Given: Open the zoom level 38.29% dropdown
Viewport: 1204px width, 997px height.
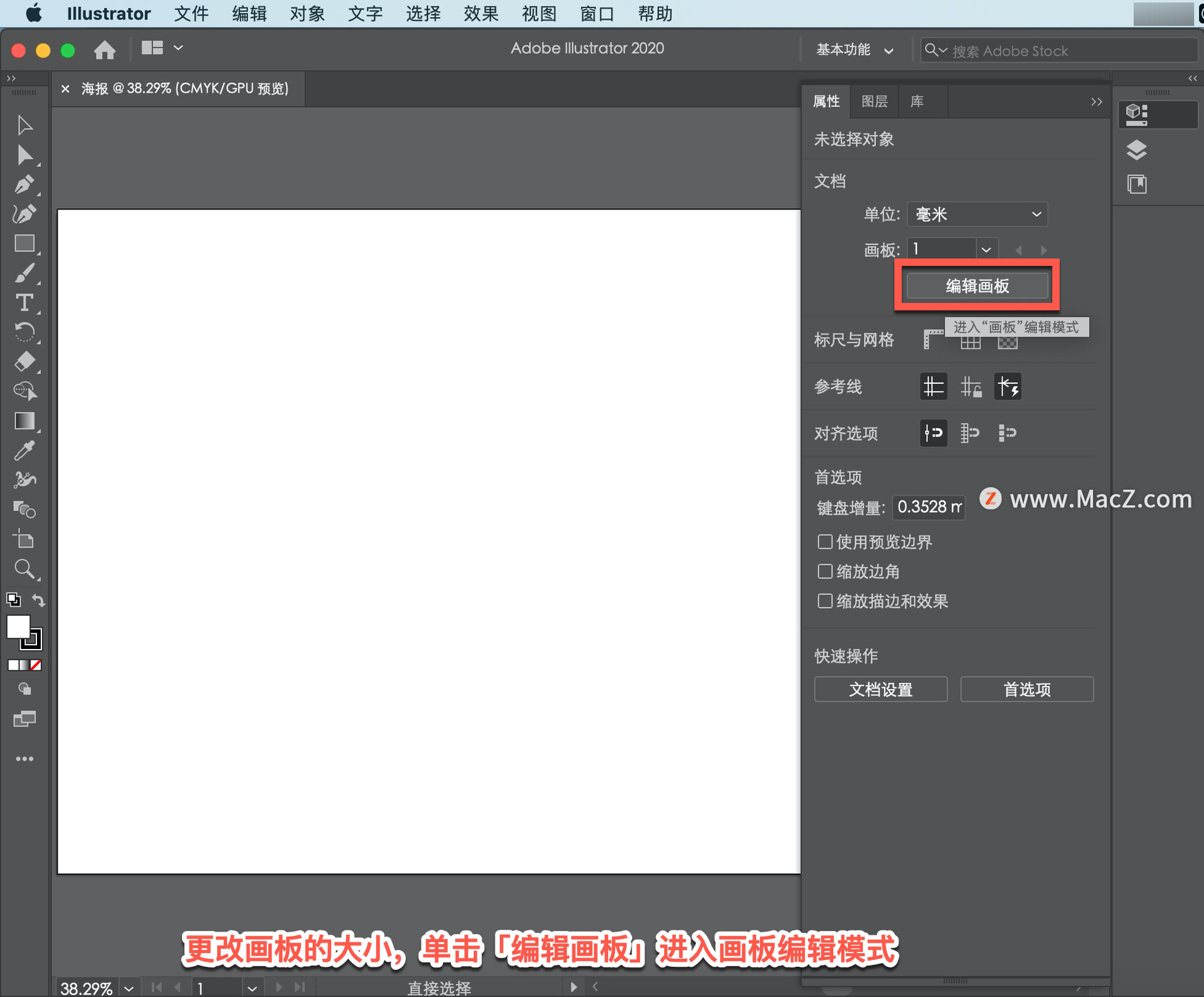Looking at the screenshot, I should (x=129, y=988).
